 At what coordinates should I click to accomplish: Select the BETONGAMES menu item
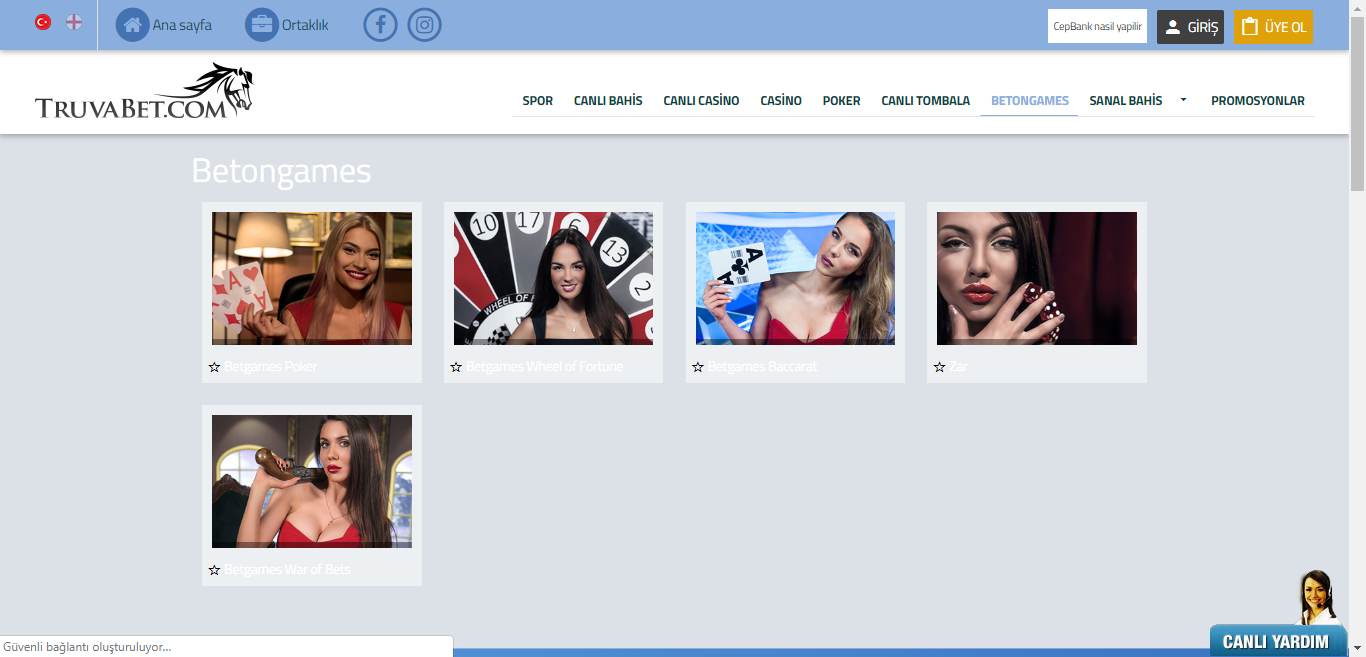click(x=1030, y=101)
